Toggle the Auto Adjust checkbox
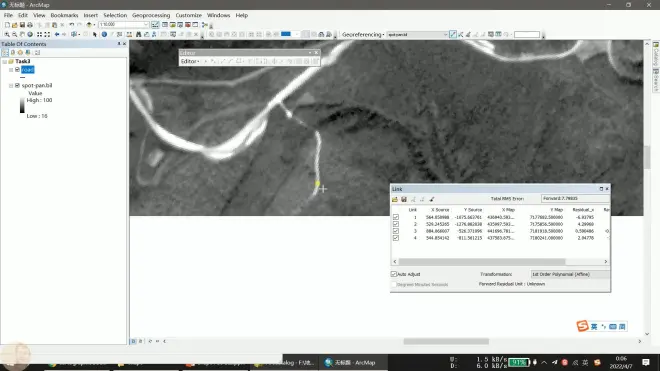660x371 pixels. [x=394, y=274]
